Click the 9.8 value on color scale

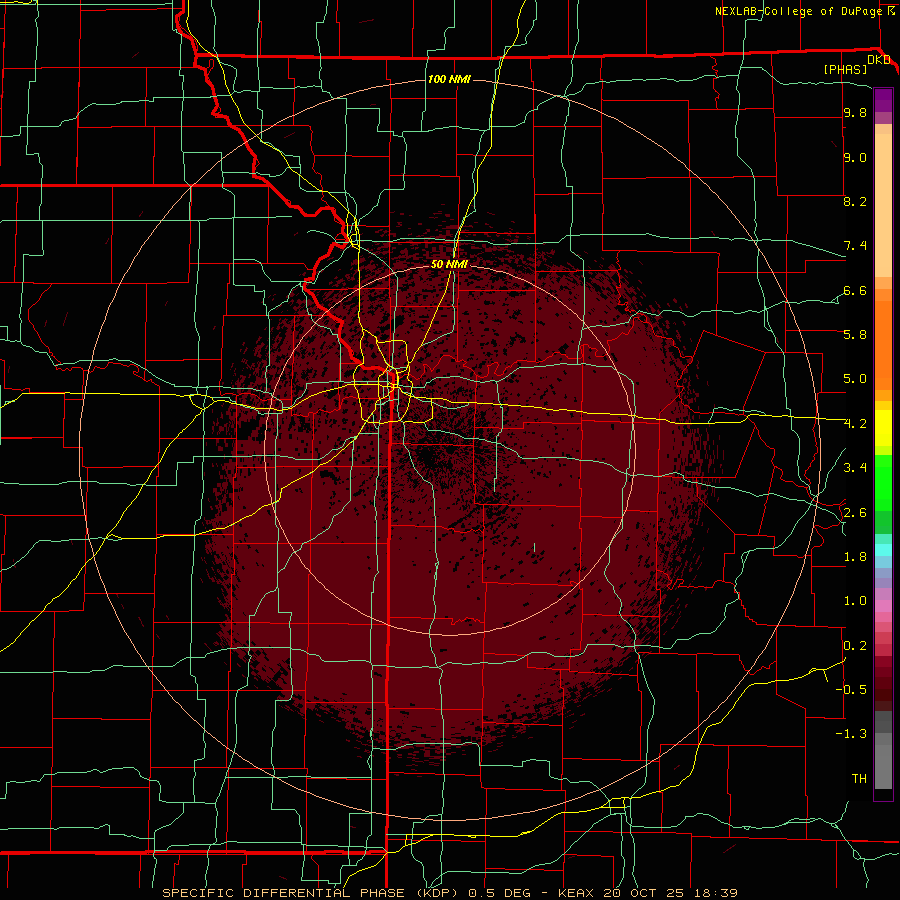(855, 112)
